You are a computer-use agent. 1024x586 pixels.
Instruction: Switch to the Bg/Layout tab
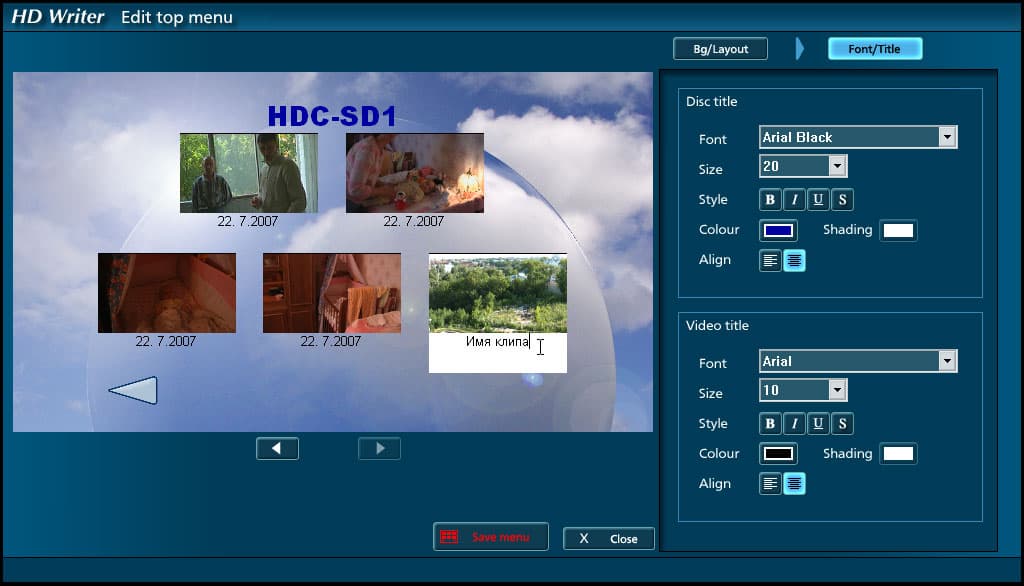pyautogui.click(x=720, y=49)
